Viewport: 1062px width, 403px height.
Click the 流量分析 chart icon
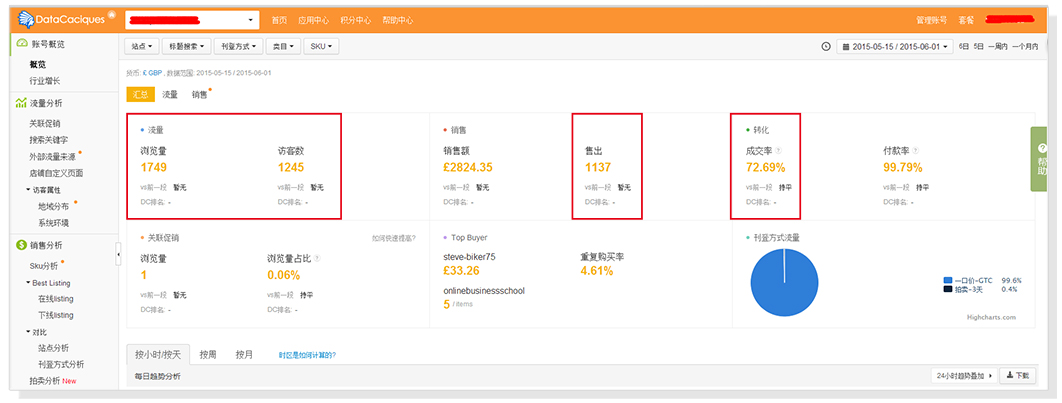pos(21,103)
